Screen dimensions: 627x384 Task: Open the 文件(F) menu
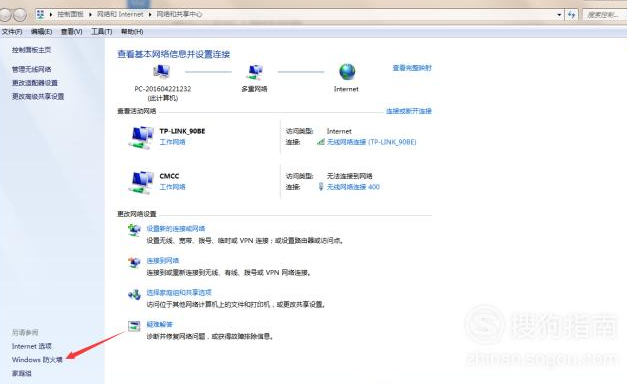[12, 32]
